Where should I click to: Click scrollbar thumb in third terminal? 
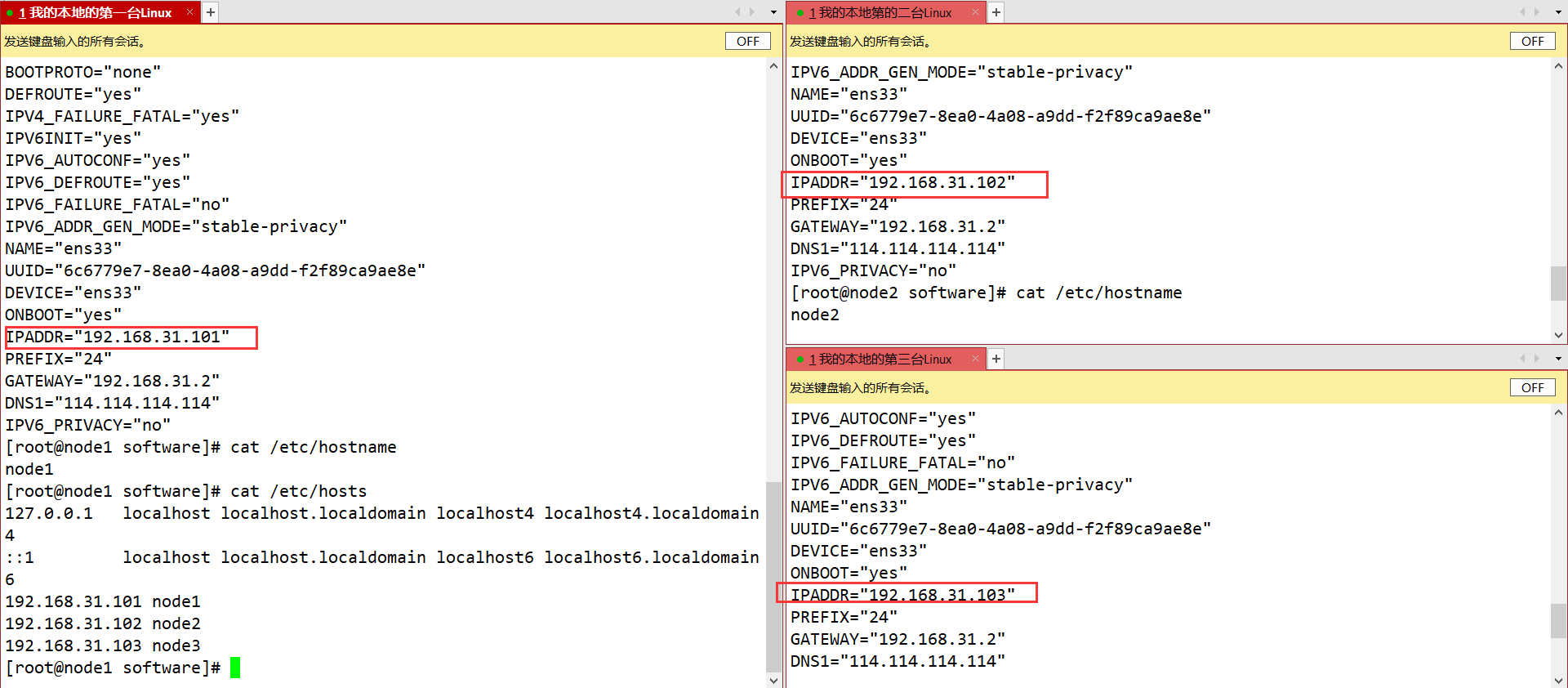(x=1558, y=620)
